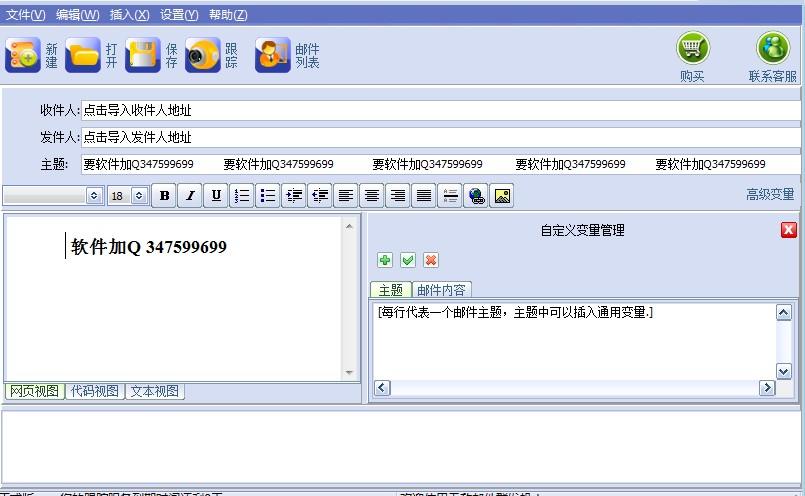Switch to the 邮件内容 tab
This screenshot has width=805, height=496.
click(442, 290)
